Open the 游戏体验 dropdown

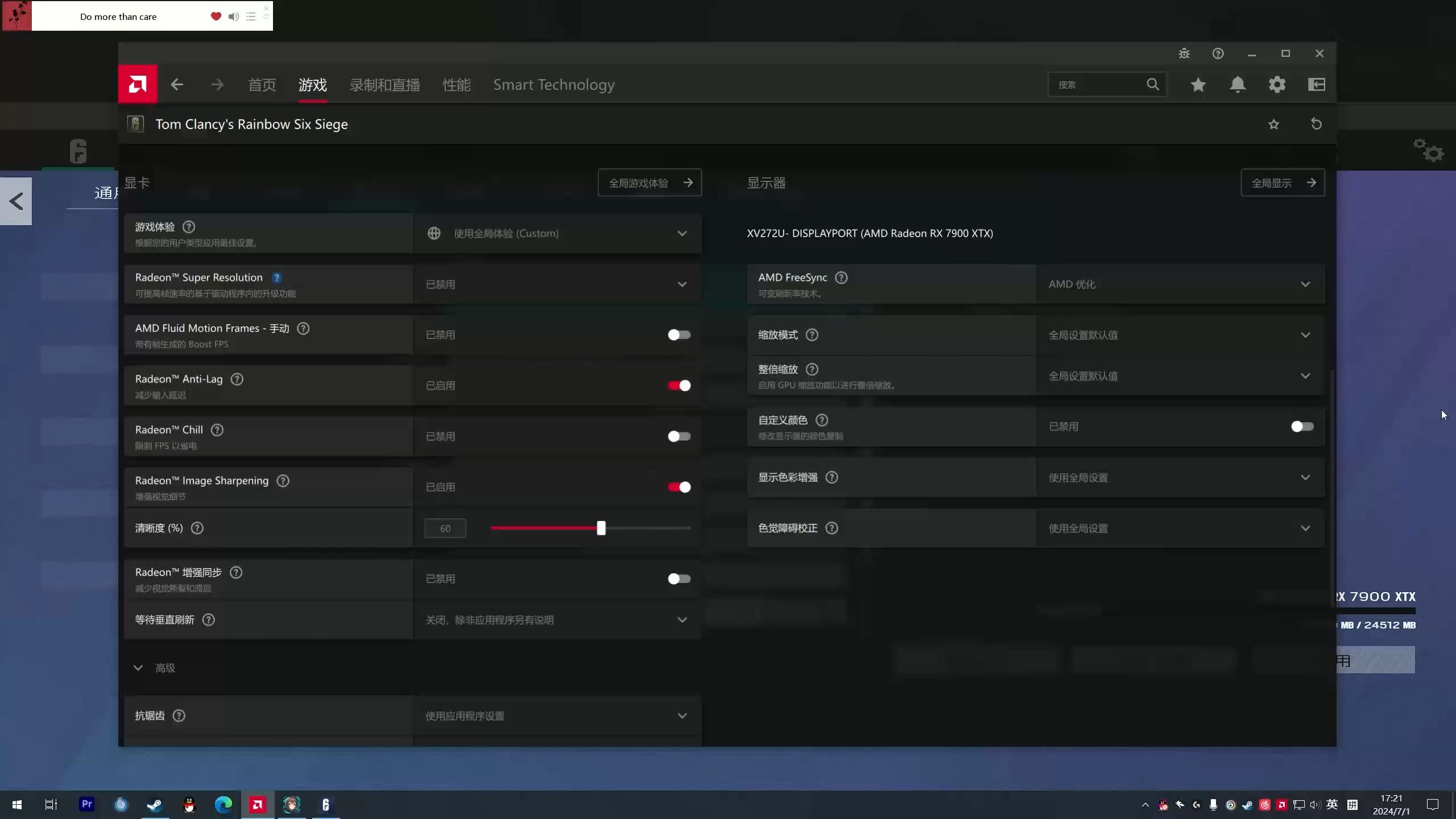coord(557,233)
